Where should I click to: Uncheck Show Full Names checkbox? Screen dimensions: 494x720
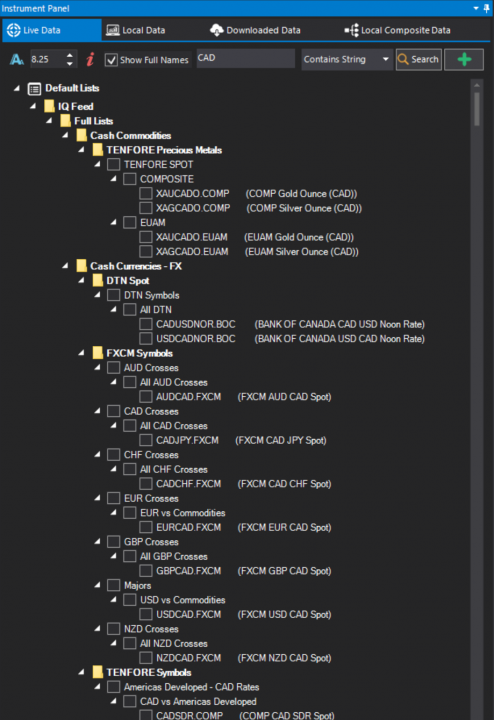tap(111, 60)
